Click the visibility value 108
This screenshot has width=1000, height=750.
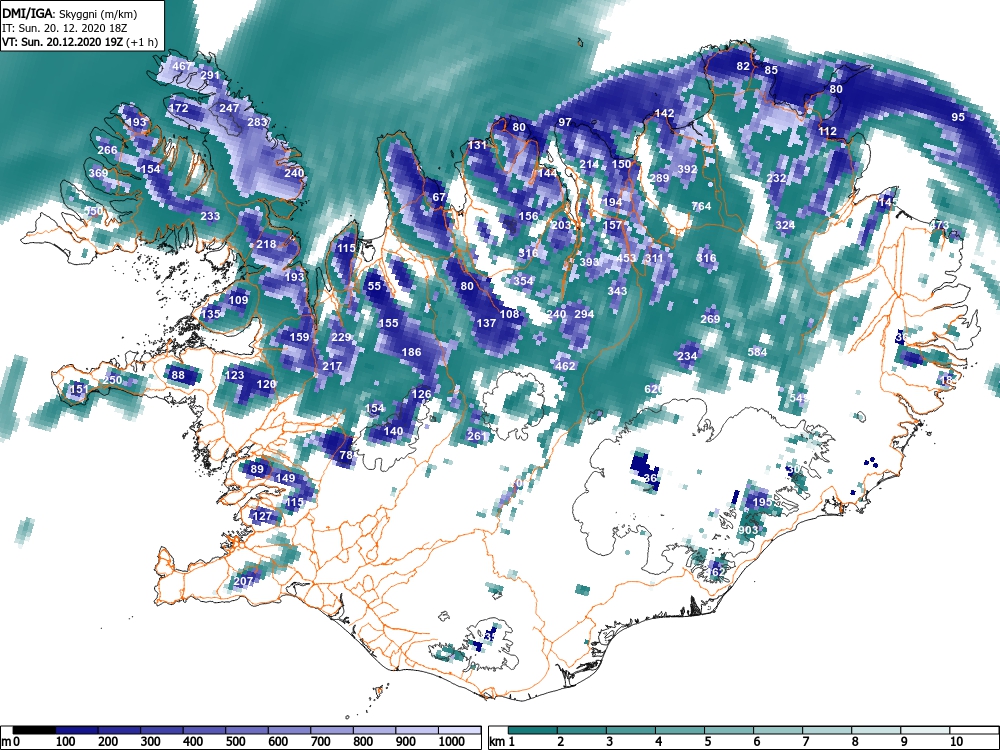509,314
